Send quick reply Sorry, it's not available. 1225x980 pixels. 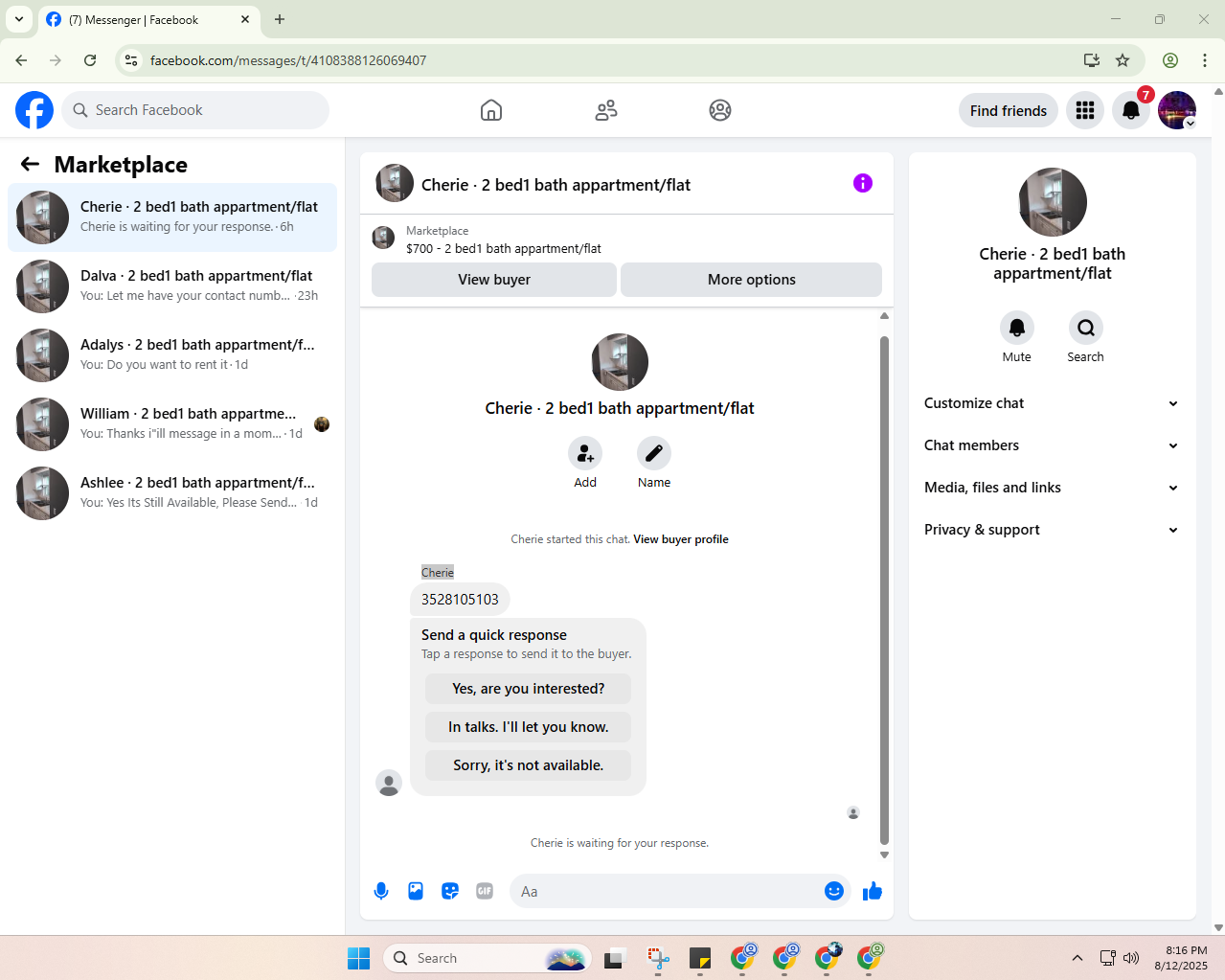(529, 765)
